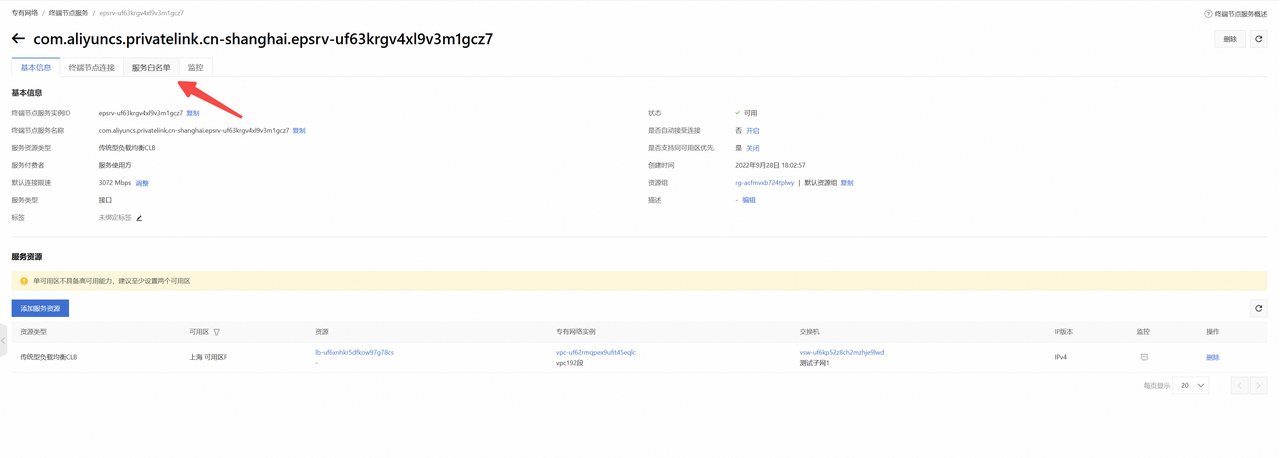This screenshot has width=1280, height=458.
Task: Open the vpc-uf62rmqpex9ufit45eqlc link
Action: tap(596, 352)
